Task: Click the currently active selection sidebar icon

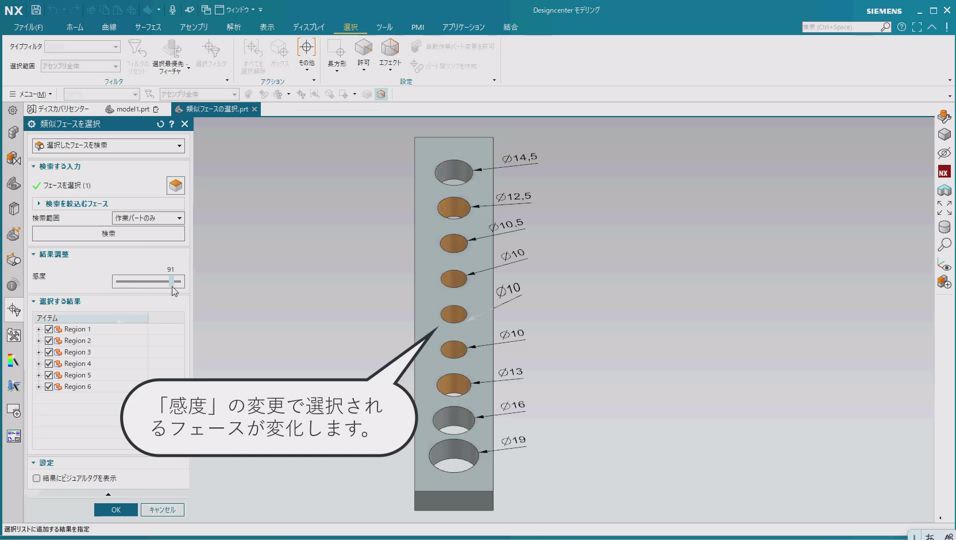Action: pos(13,310)
